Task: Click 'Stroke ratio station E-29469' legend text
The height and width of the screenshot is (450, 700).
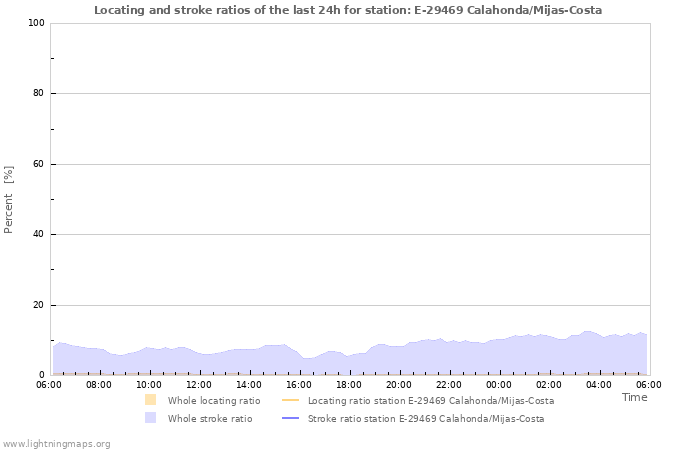Action: 426,418
